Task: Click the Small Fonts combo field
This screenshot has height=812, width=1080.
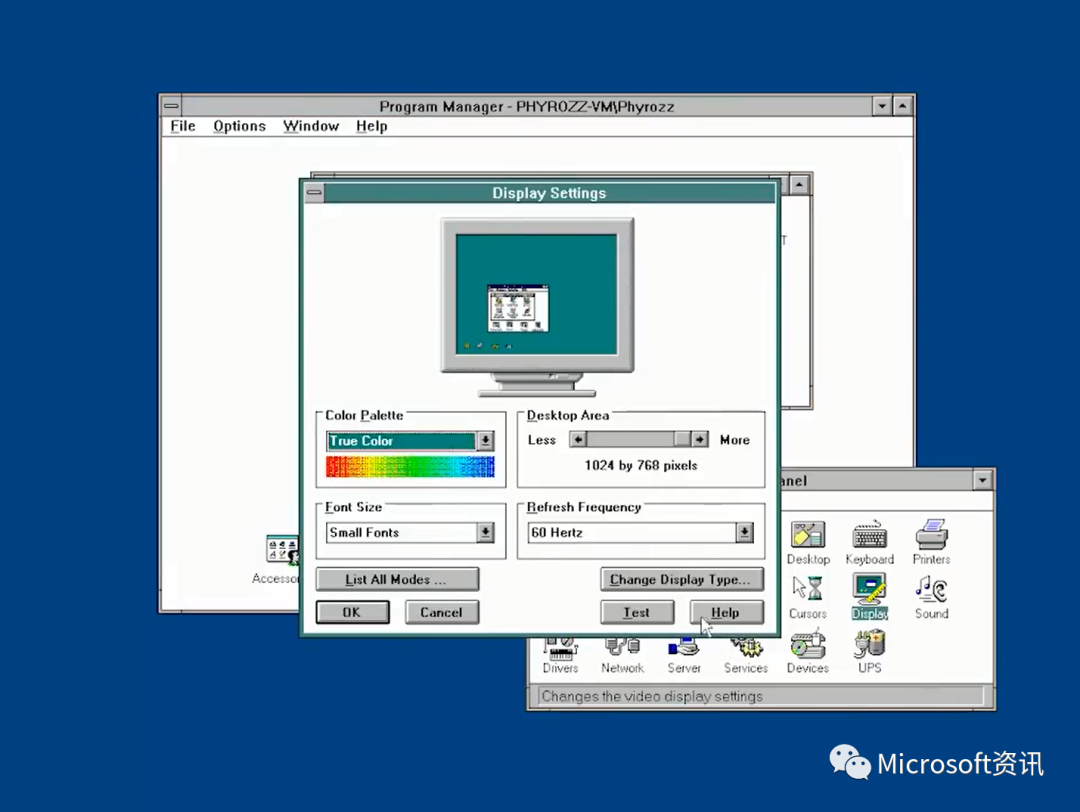Action: [401, 532]
